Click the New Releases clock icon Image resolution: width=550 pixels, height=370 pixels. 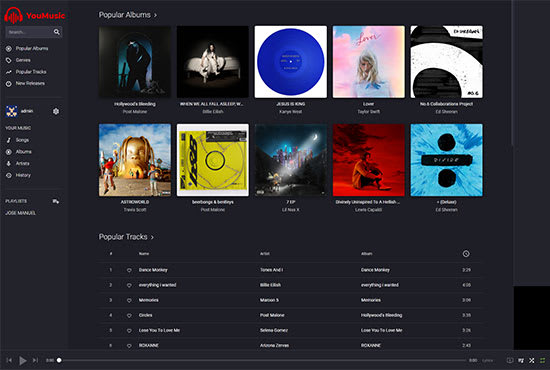tap(9, 83)
